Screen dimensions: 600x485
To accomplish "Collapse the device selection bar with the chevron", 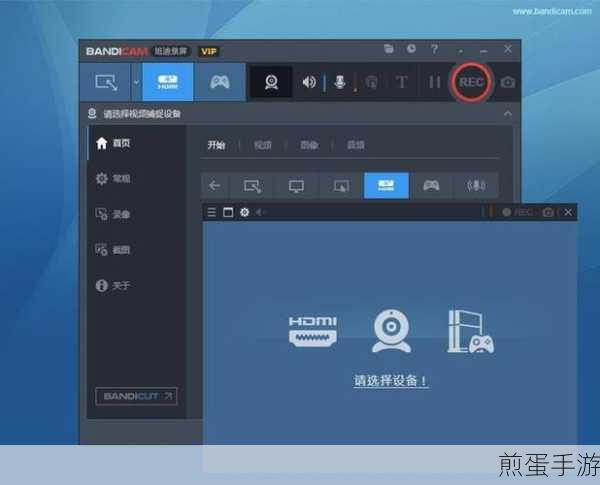I will 508,114.
